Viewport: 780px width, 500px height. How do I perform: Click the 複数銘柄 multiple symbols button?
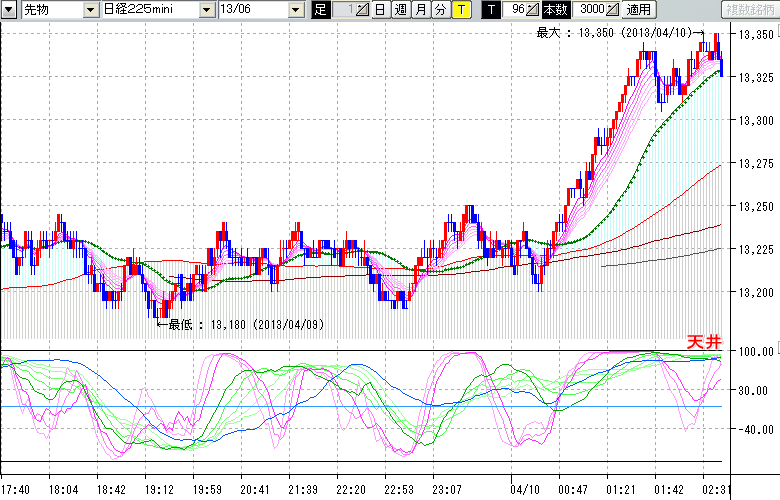(x=750, y=10)
